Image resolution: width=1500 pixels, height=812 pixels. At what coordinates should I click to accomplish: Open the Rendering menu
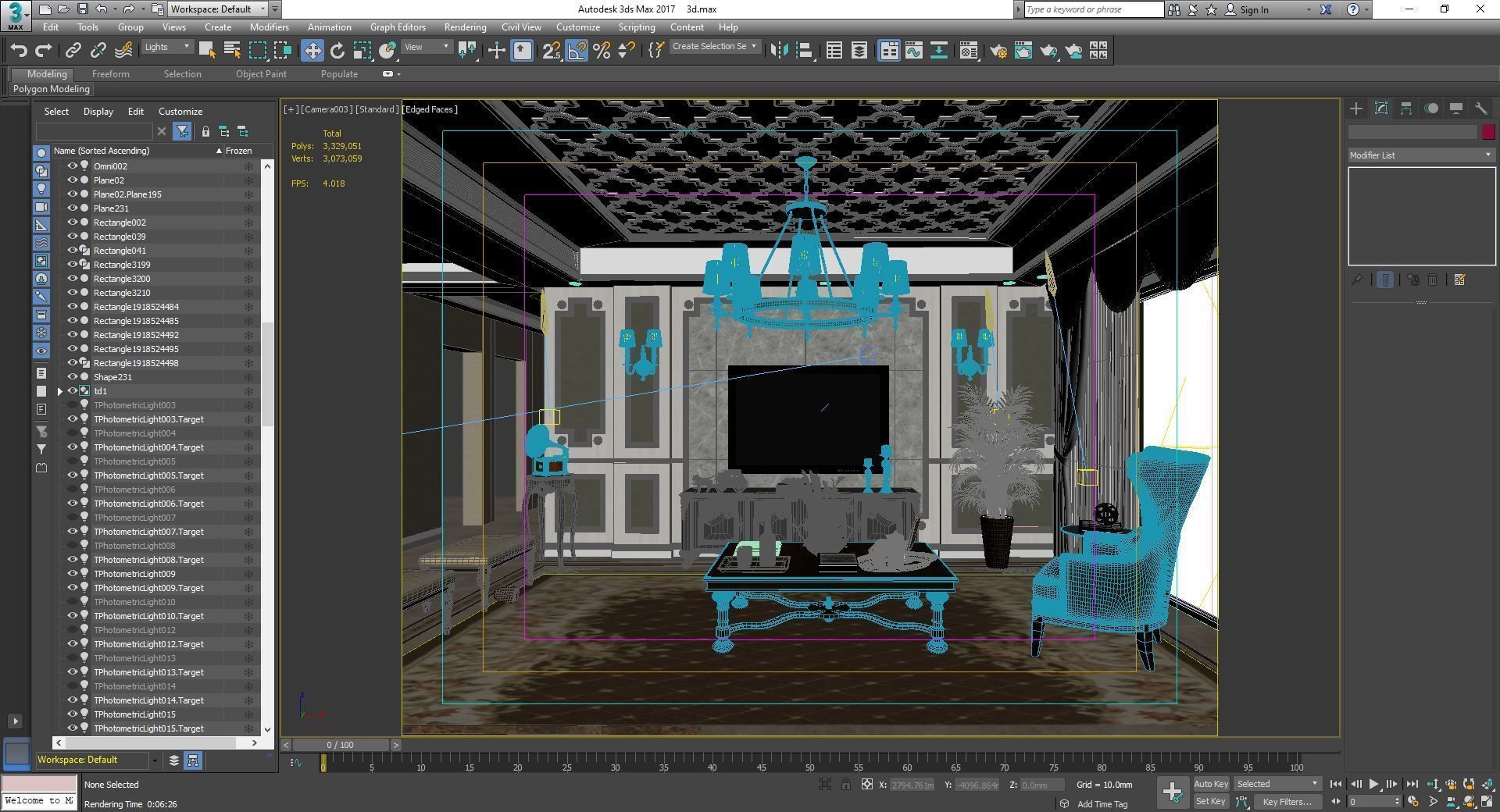(465, 27)
